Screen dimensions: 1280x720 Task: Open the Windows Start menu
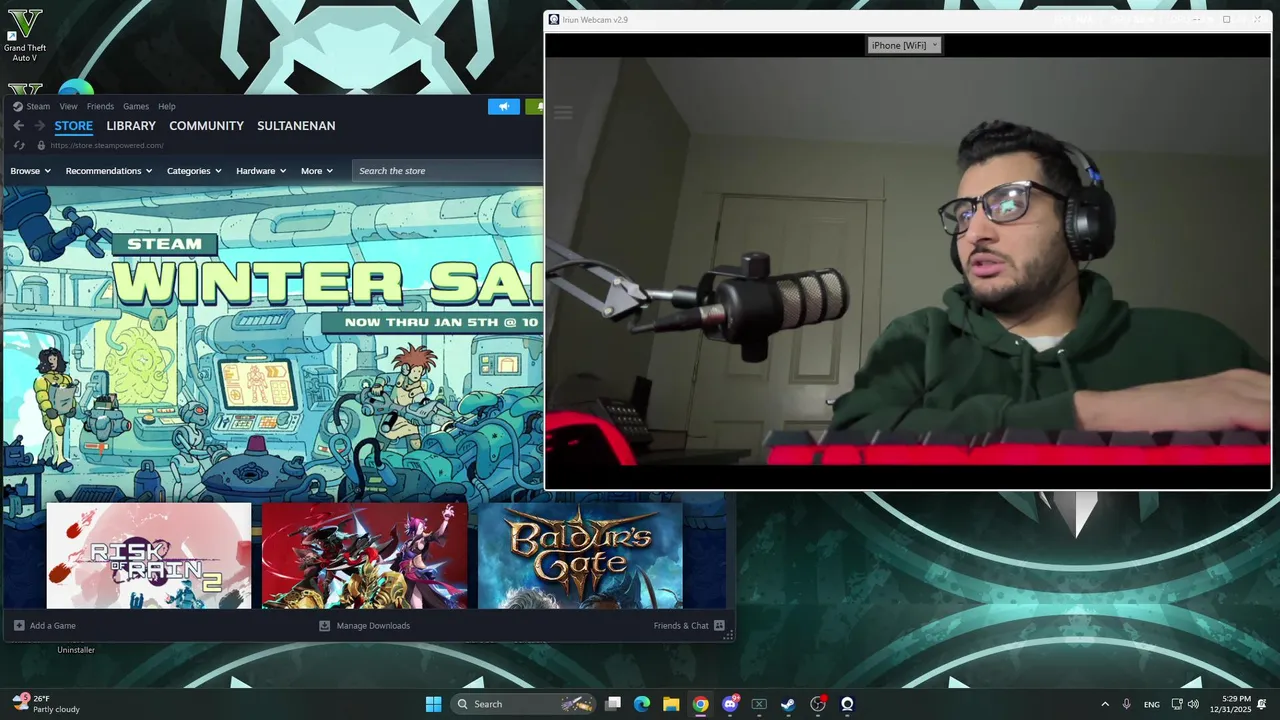click(433, 704)
